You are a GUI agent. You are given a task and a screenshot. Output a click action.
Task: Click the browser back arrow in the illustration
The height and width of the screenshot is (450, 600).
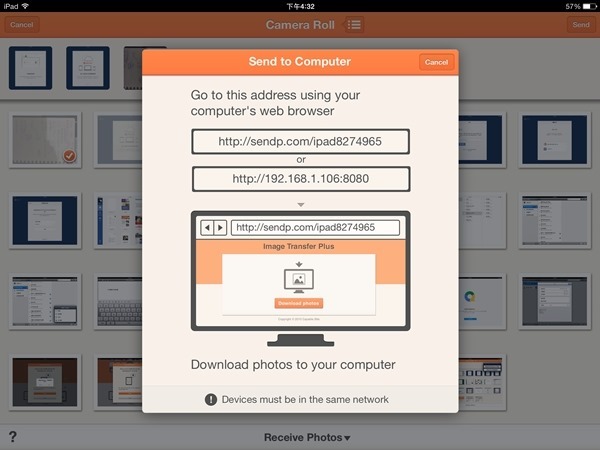pyautogui.click(x=208, y=228)
